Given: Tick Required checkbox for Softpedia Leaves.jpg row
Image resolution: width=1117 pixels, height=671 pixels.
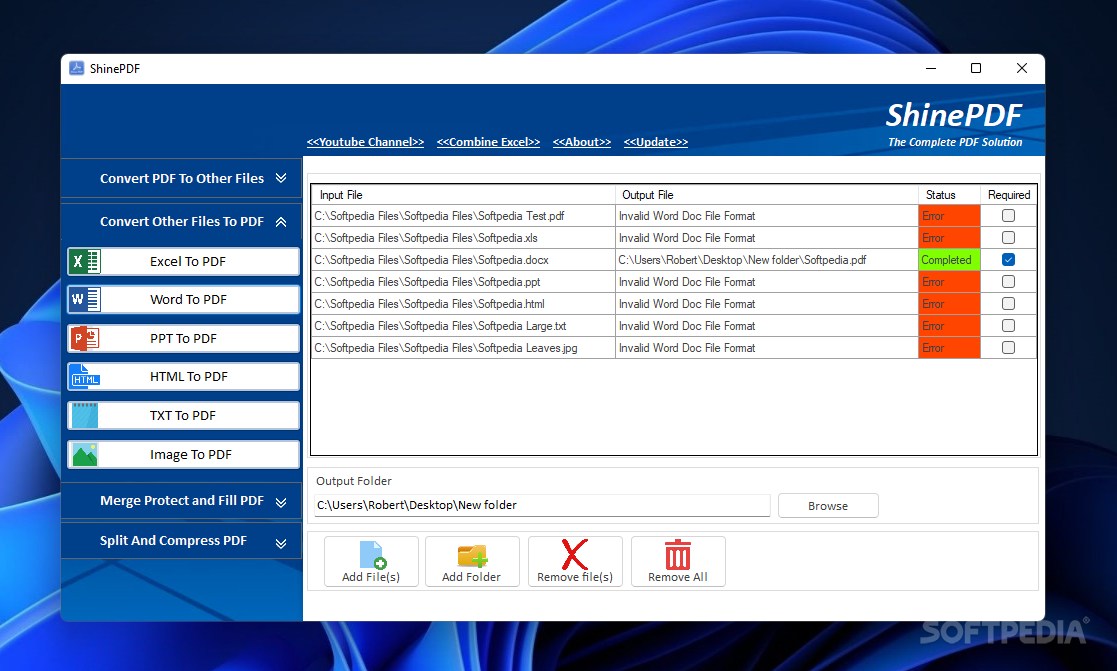Looking at the screenshot, I should (1008, 348).
